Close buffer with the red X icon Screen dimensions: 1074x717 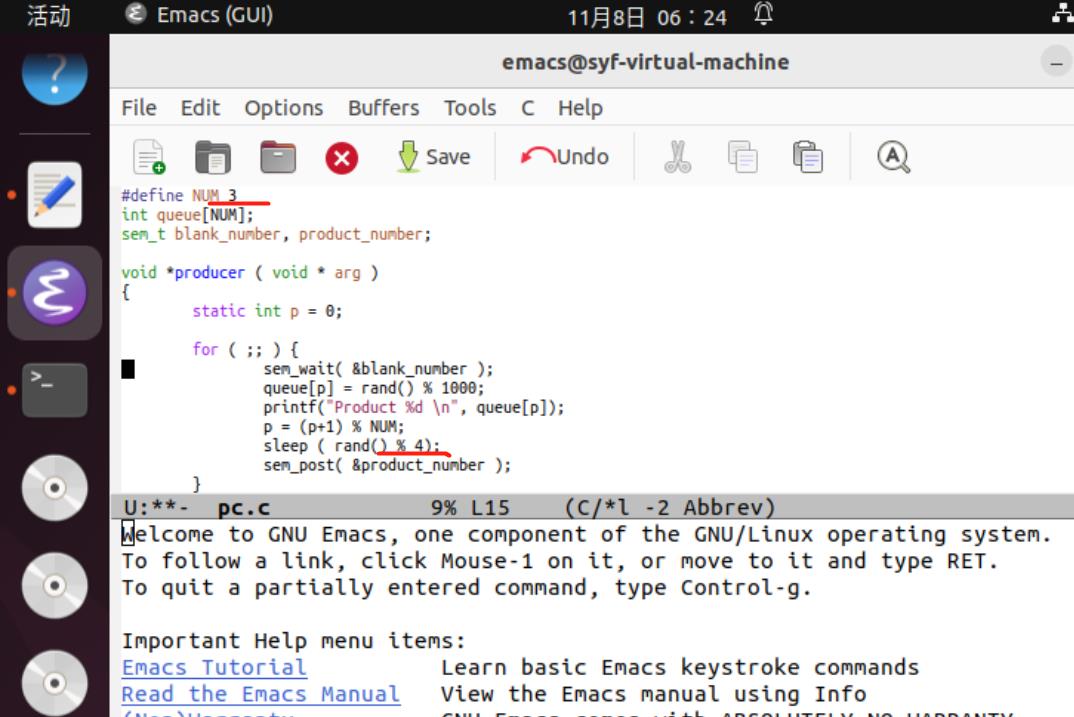click(342, 158)
